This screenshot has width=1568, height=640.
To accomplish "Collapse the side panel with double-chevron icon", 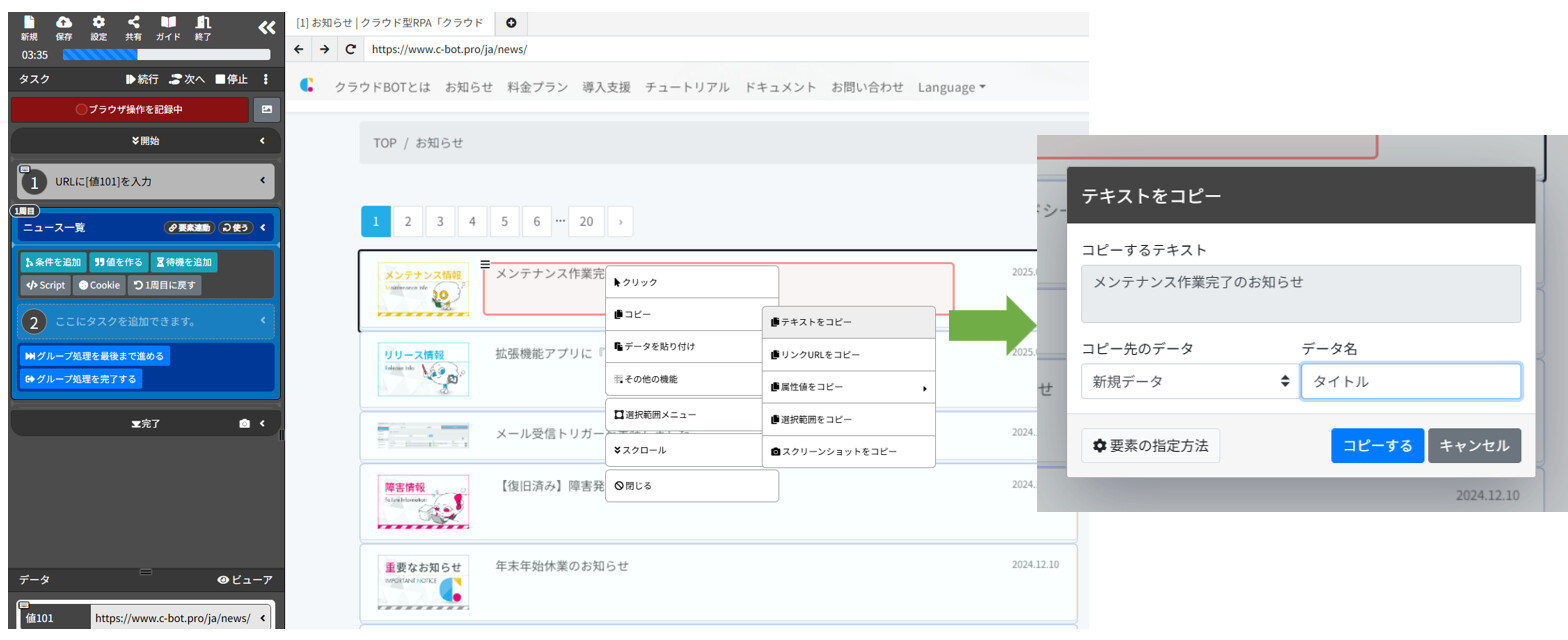I will (266, 27).
